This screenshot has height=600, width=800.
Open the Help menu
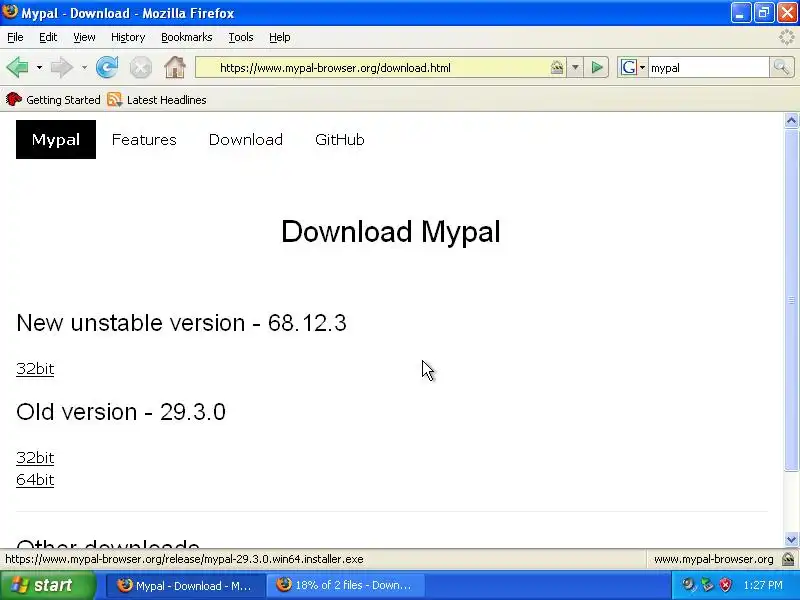point(280,37)
